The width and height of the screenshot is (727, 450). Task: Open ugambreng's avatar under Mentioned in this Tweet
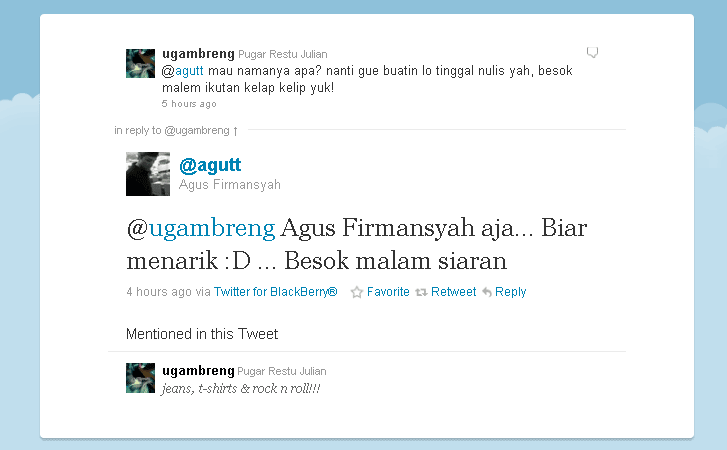coord(140,378)
